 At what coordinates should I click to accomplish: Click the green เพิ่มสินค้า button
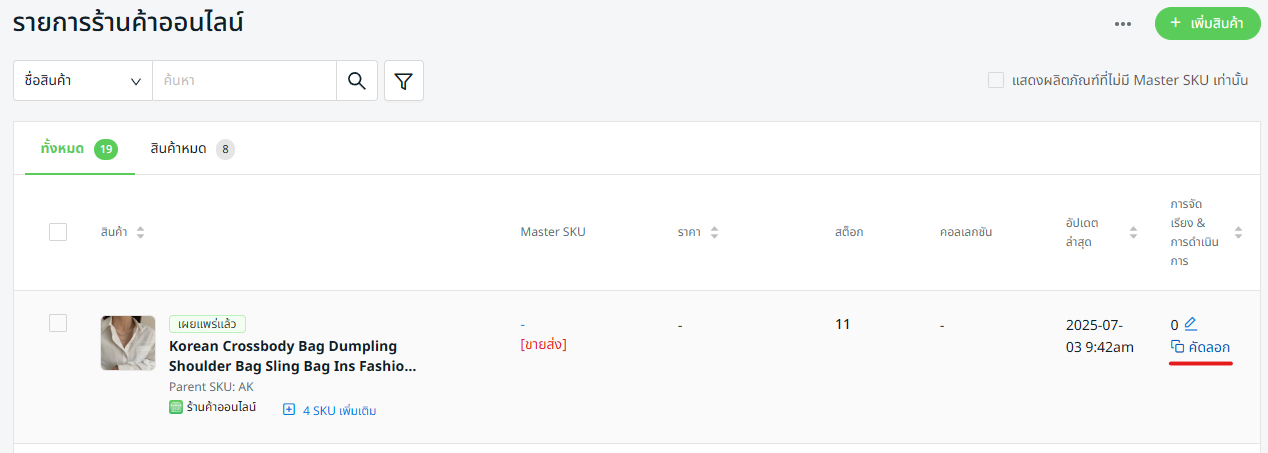(1207, 24)
